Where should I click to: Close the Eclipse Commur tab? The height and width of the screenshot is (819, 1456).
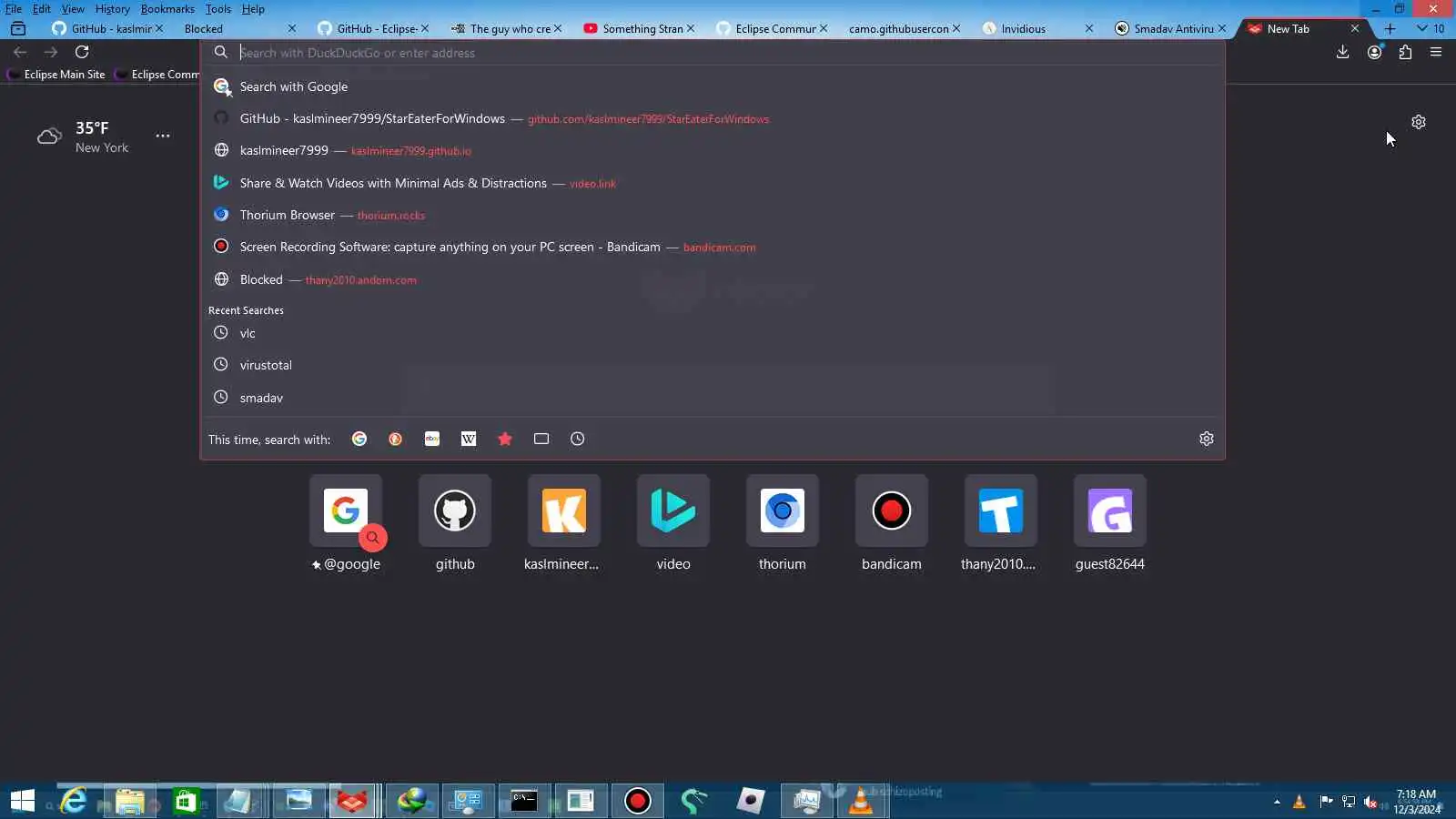click(x=824, y=28)
